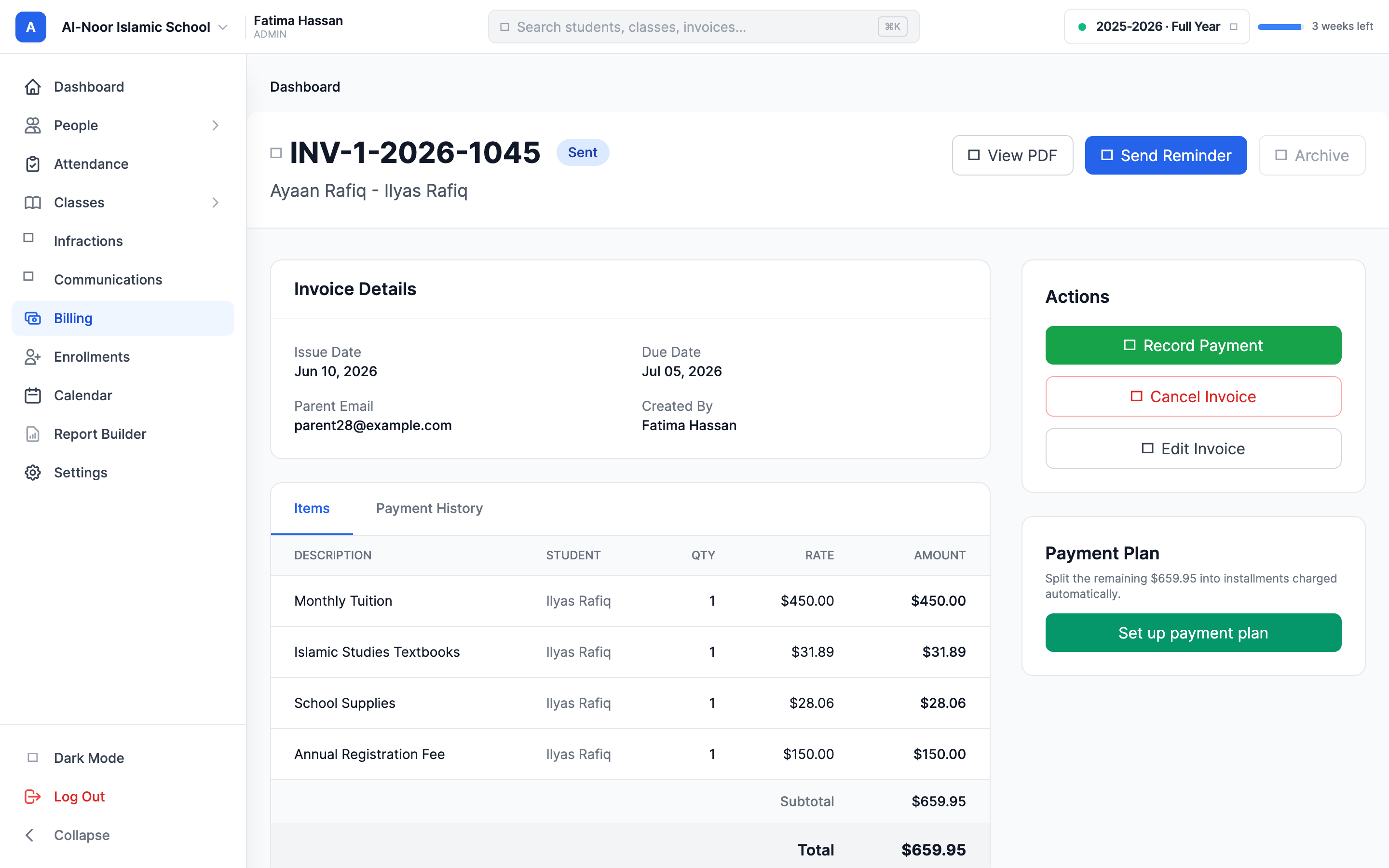Click the Collapse sidebar arrow icon
The width and height of the screenshot is (1389, 868).
(x=30, y=835)
